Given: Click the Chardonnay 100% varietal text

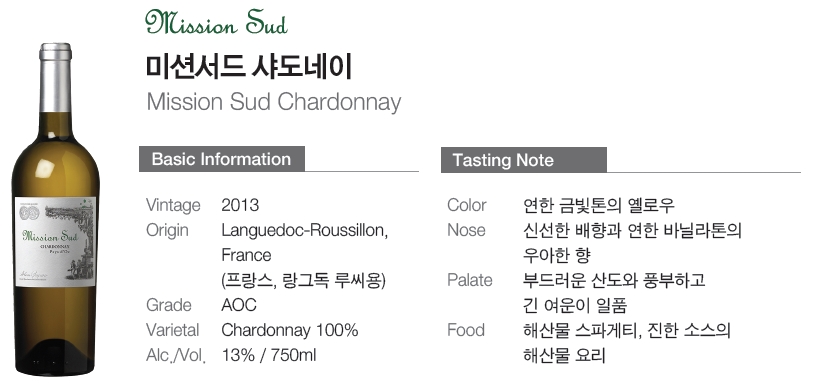Looking at the screenshot, I should pyautogui.click(x=290, y=330).
